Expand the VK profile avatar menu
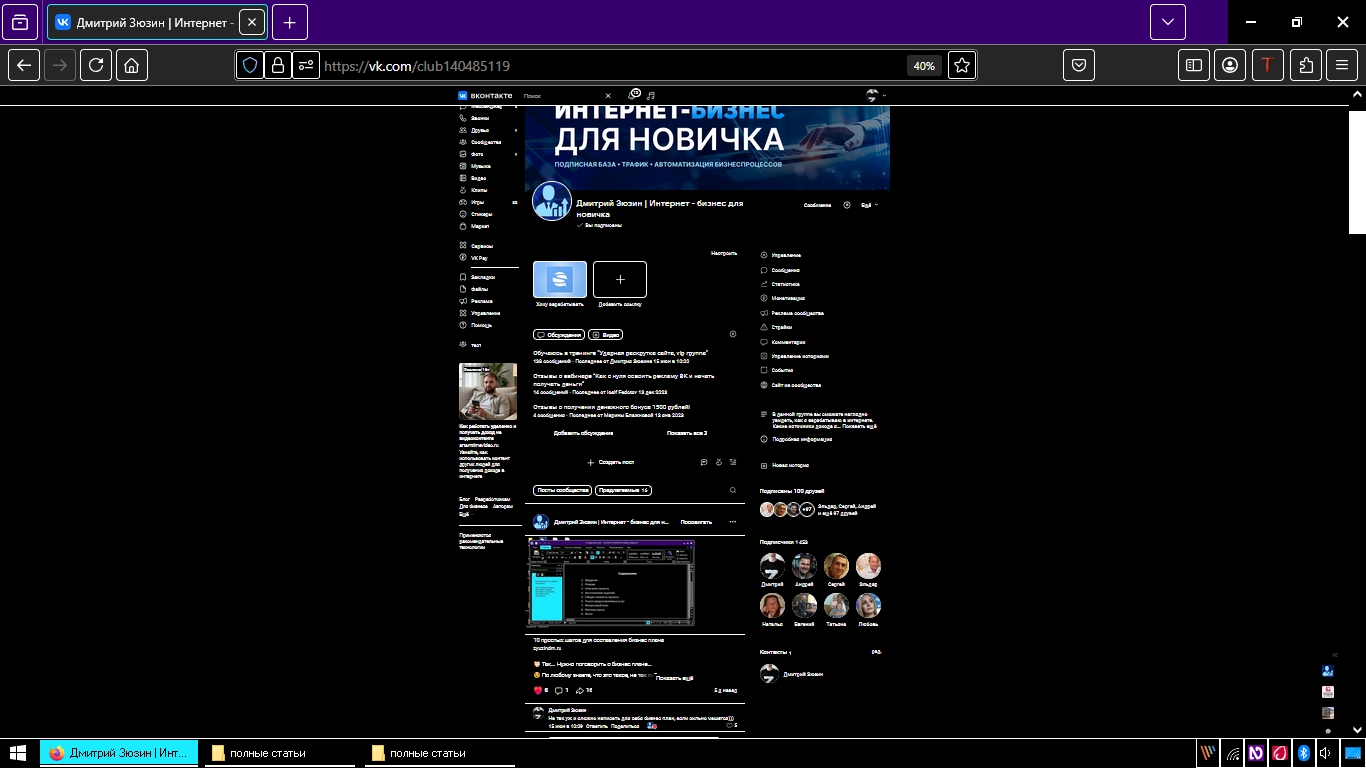The height and width of the screenshot is (768, 1366). [876, 95]
